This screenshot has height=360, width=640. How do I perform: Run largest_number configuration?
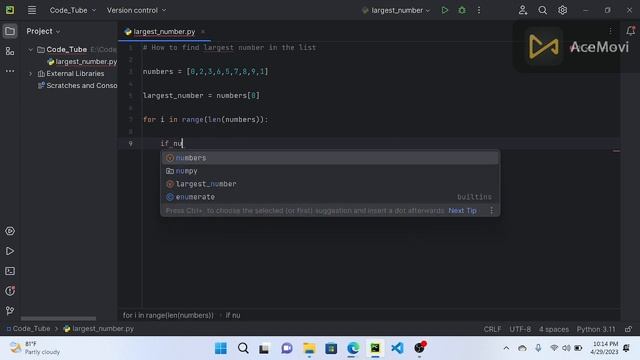click(444, 10)
